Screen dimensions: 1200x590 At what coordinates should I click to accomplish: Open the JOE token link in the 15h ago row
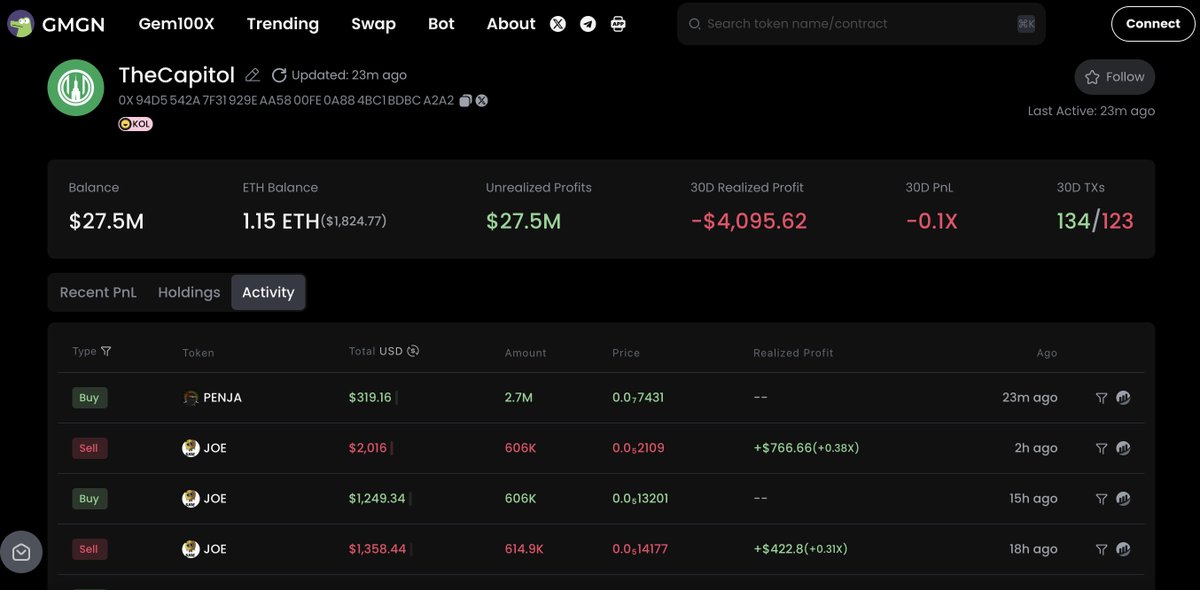(x=215, y=498)
